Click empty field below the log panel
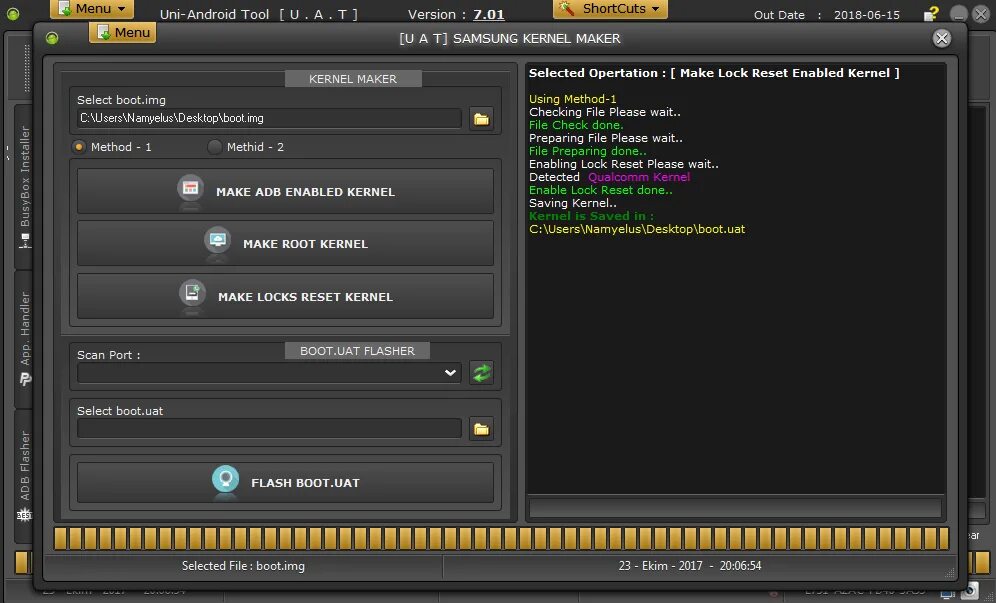The image size is (996, 603). coord(736,508)
